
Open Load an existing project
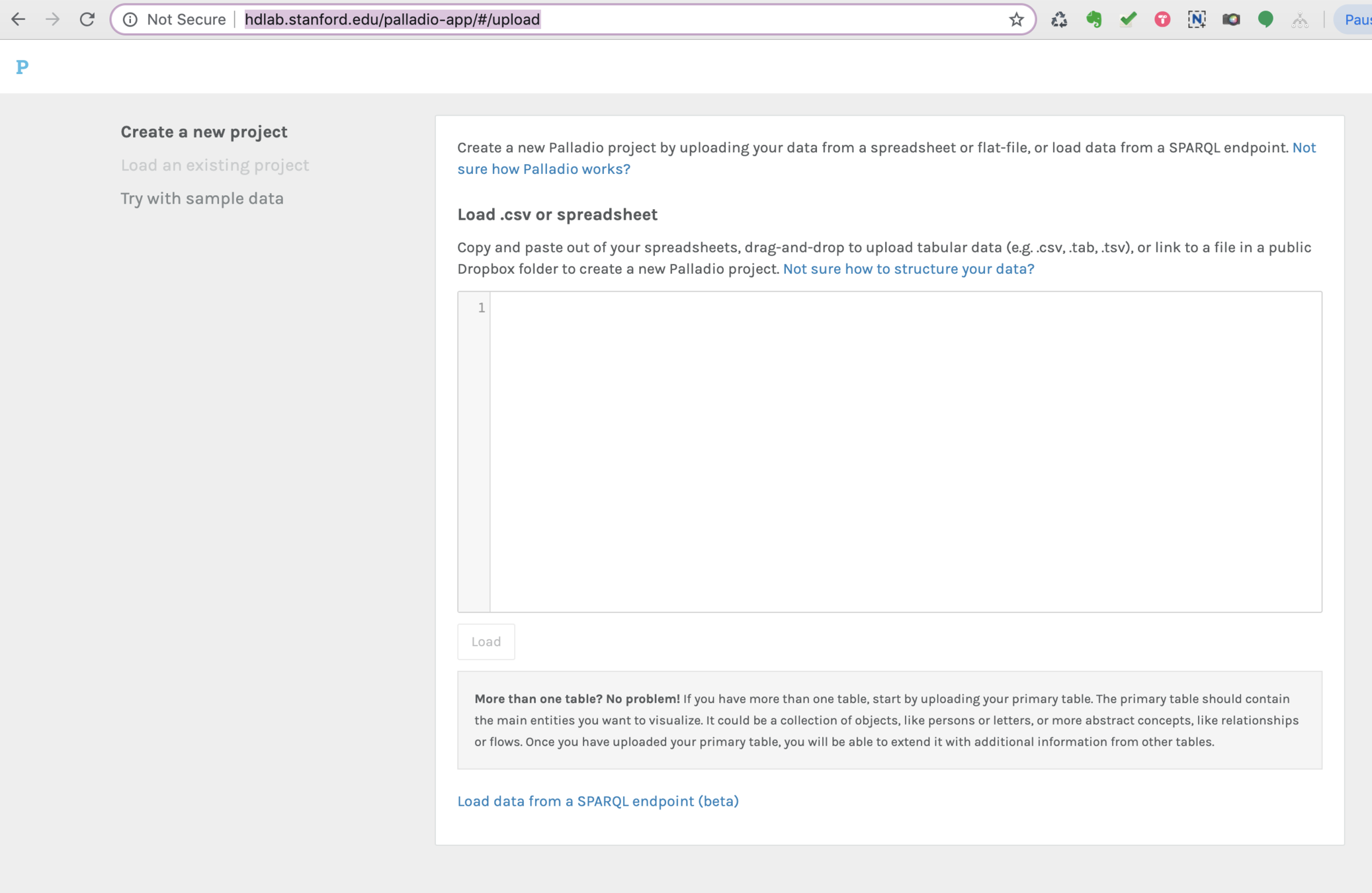pos(214,165)
